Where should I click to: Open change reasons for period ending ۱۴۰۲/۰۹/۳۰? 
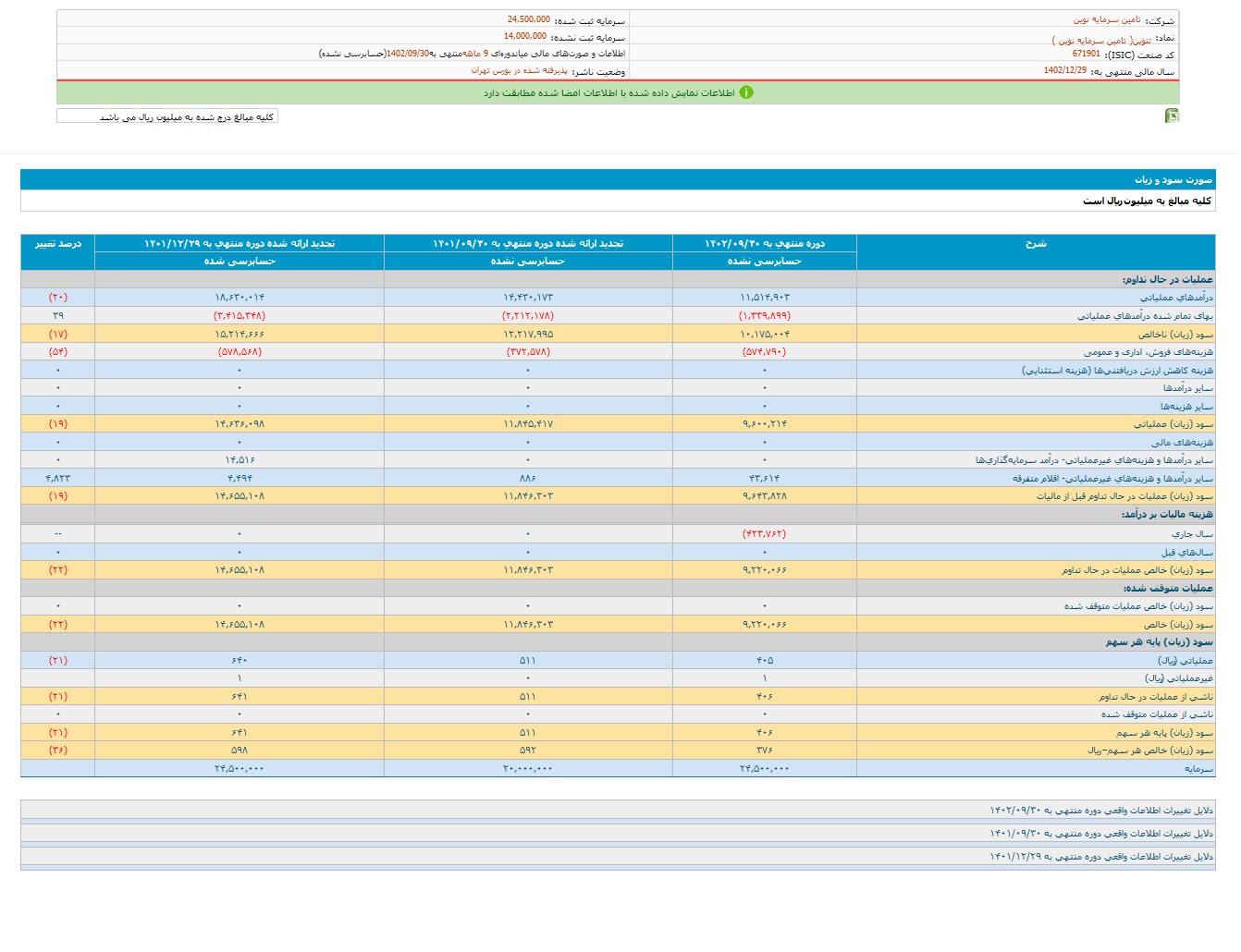point(1100,811)
